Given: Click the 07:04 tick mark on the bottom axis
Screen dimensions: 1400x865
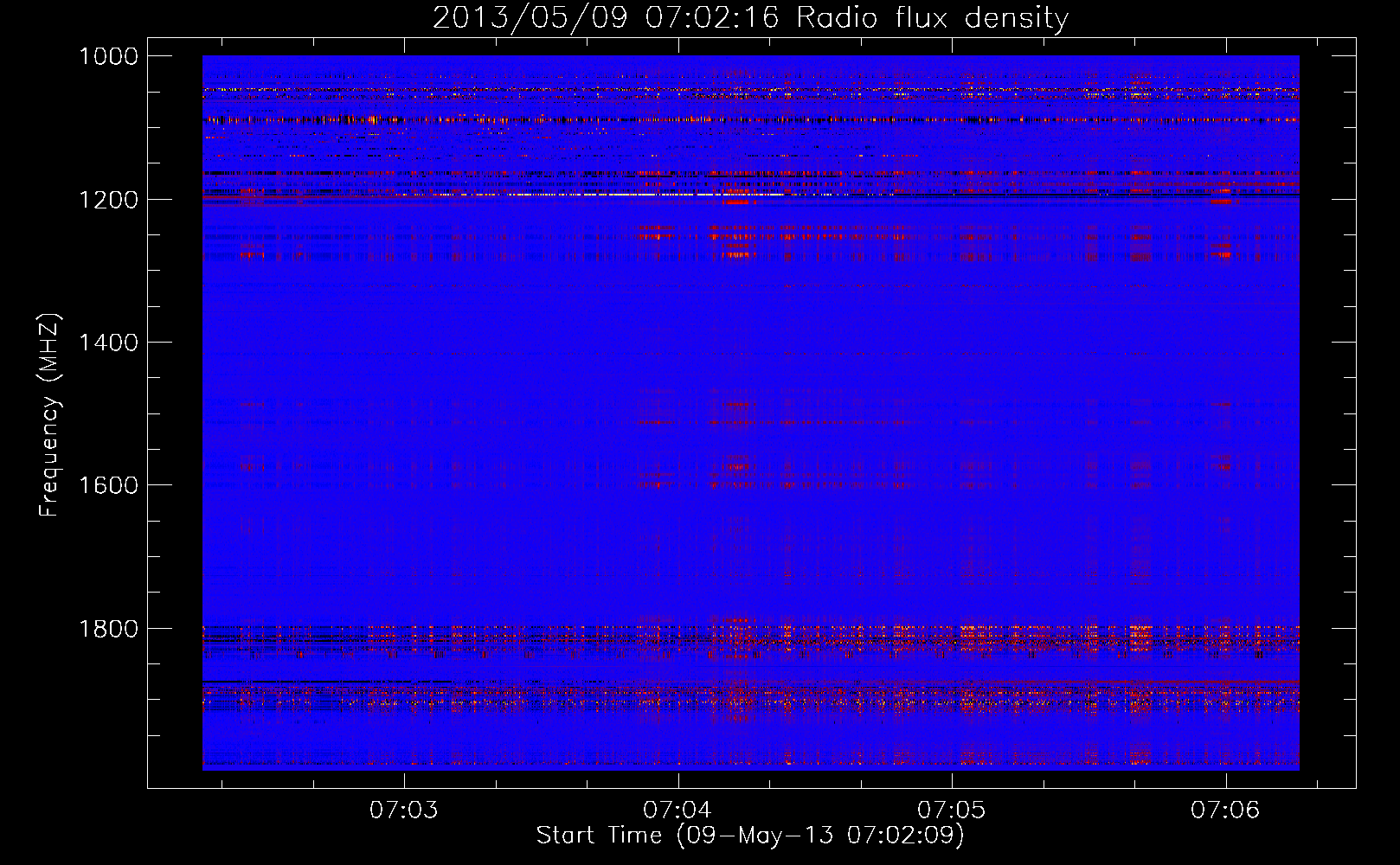Looking at the screenshot, I should (x=679, y=781).
